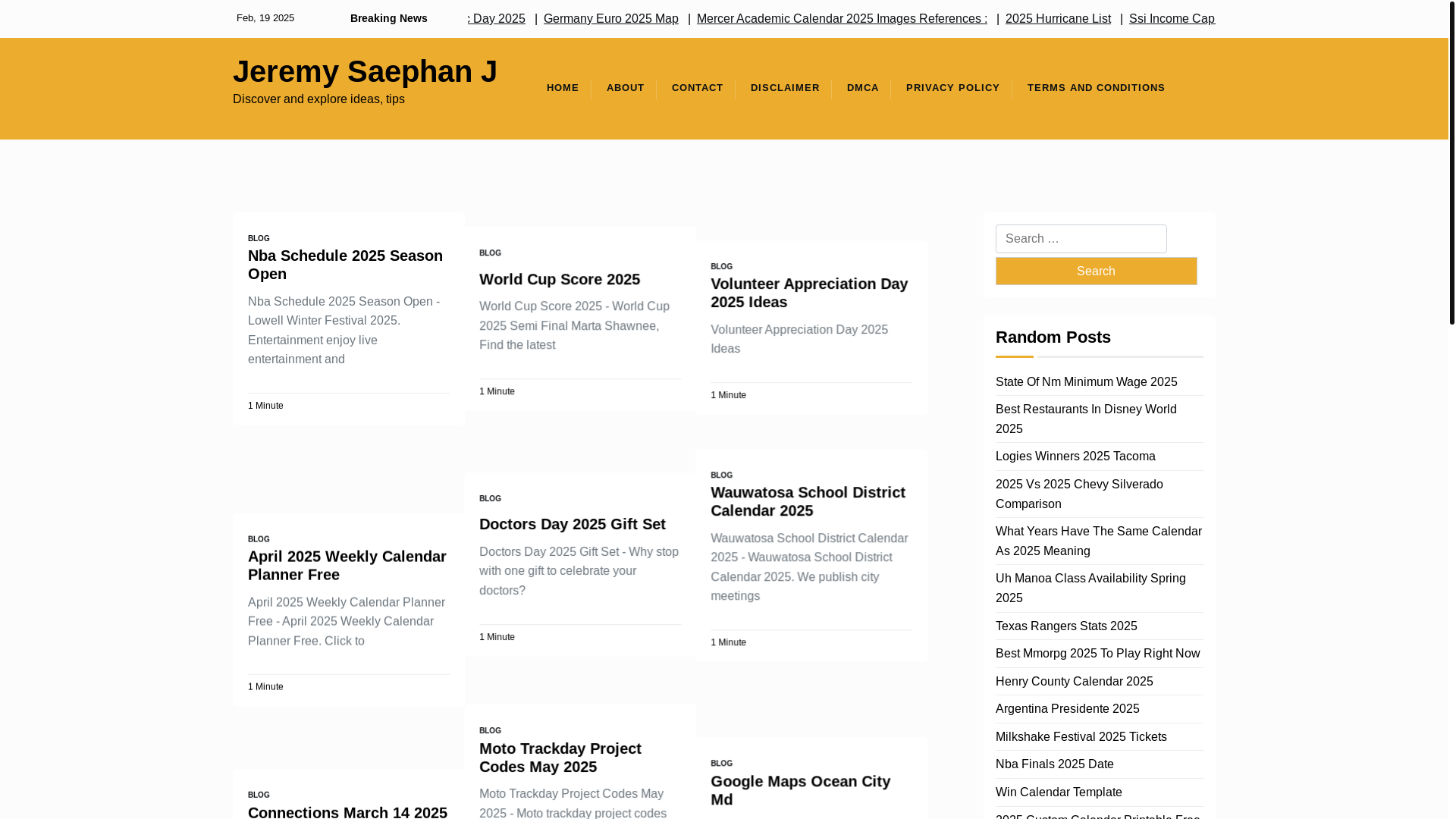Click the Breaking News label
Screen dimensions: 1456x819
click(388, 19)
